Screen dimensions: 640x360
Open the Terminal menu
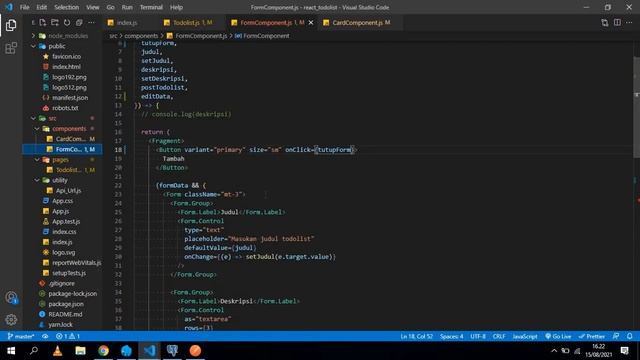click(x=151, y=7)
